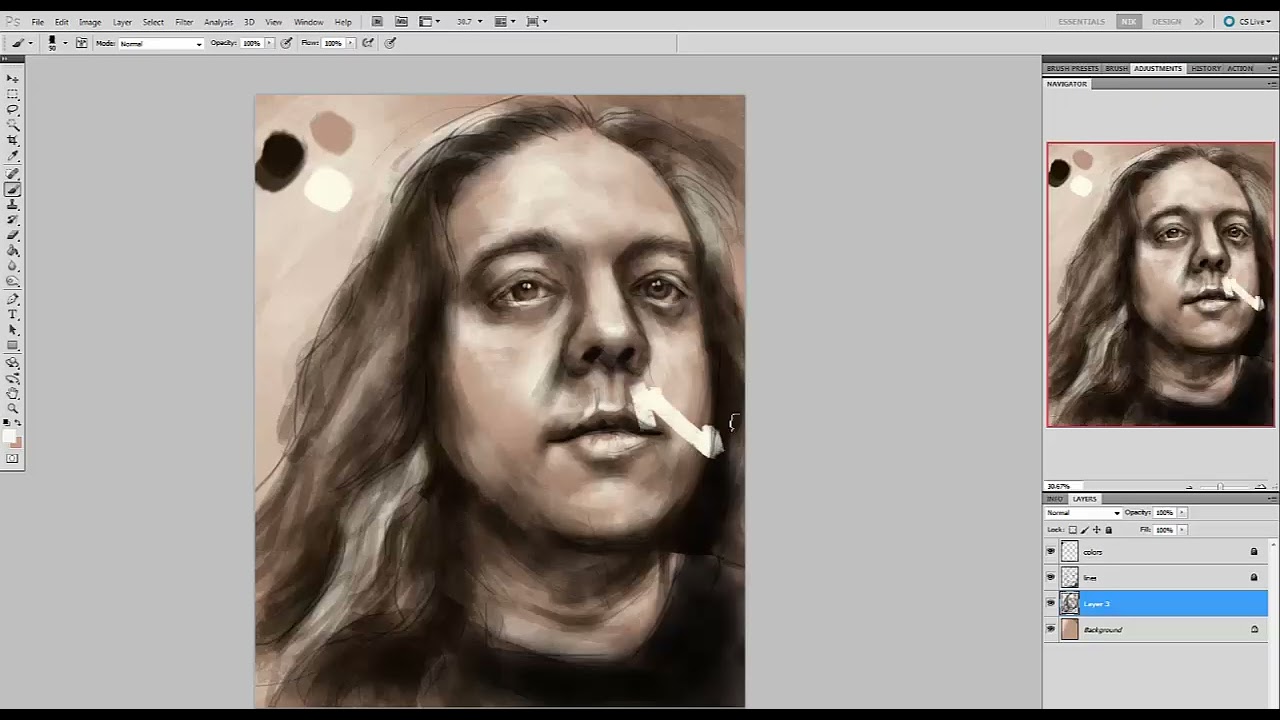Hide Layer 3 visibility

tap(1050, 603)
